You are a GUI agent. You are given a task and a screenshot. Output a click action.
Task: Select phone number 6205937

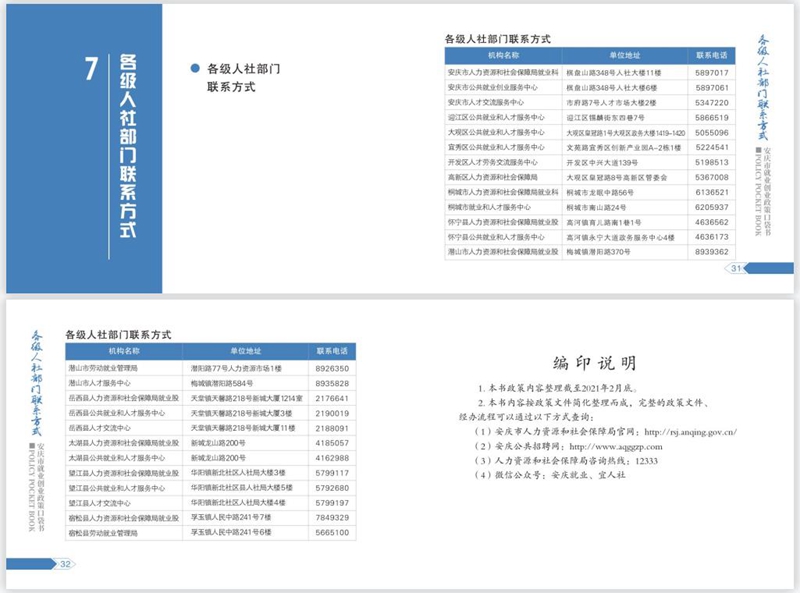pyautogui.click(x=712, y=207)
